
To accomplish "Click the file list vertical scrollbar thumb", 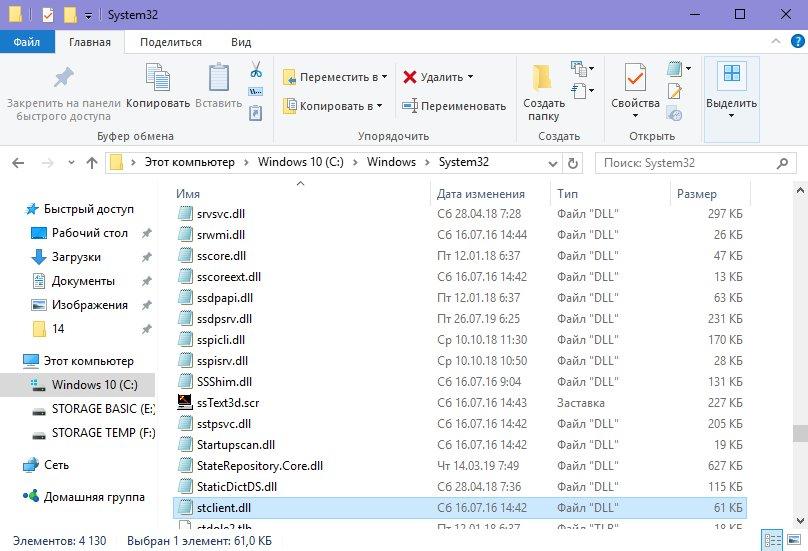I will click(x=800, y=433).
